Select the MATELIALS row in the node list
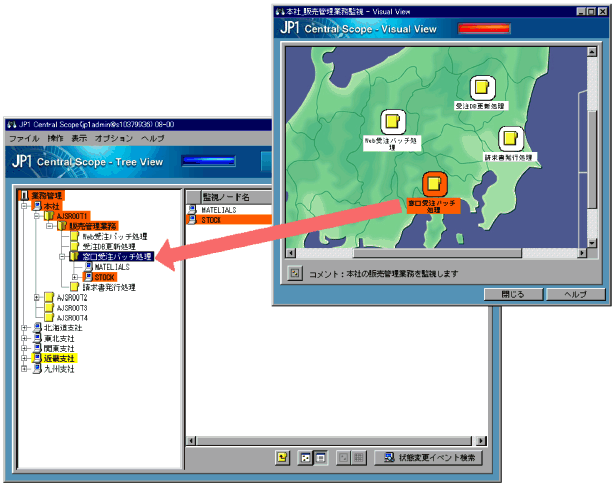Viewport: 614px width, 486px height. tap(229, 210)
